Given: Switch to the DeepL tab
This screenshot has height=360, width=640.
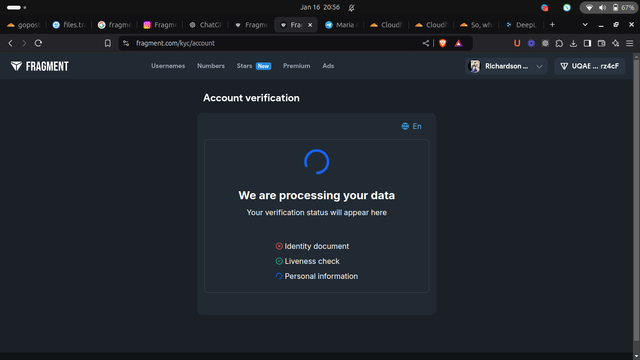Looking at the screenshot, I should (x=522, y=25).
